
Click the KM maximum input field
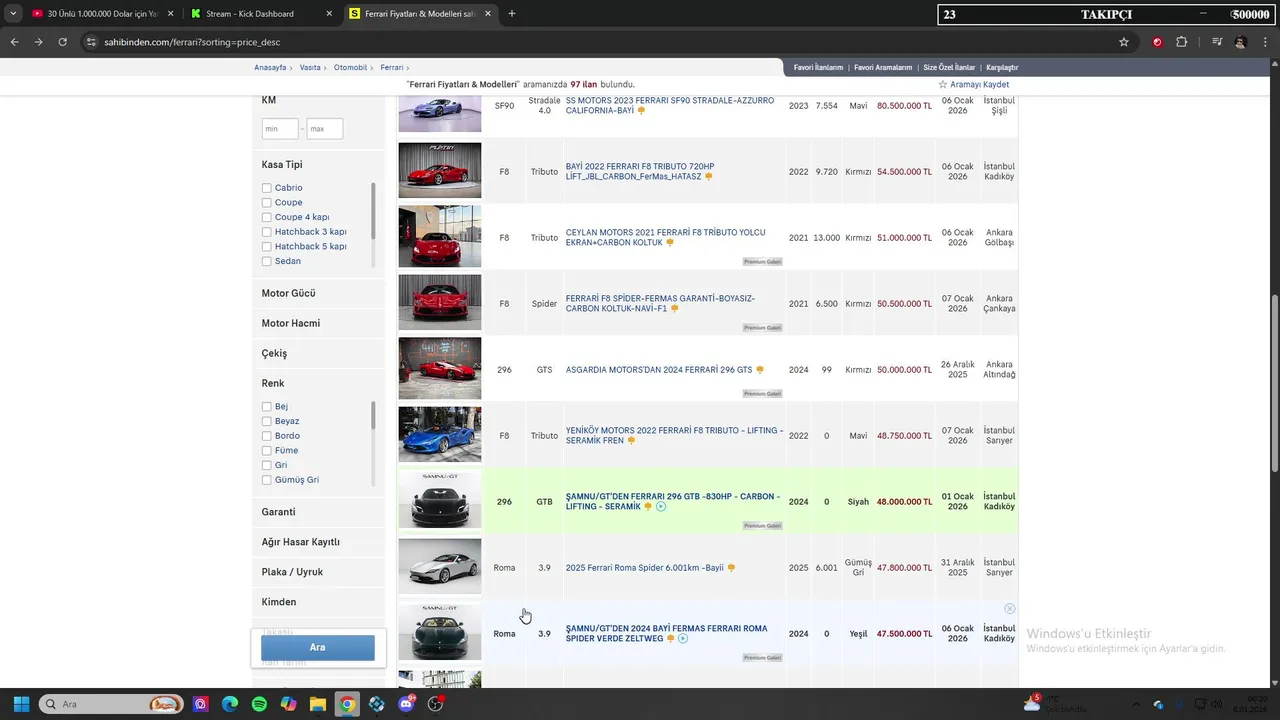[325, 129]
